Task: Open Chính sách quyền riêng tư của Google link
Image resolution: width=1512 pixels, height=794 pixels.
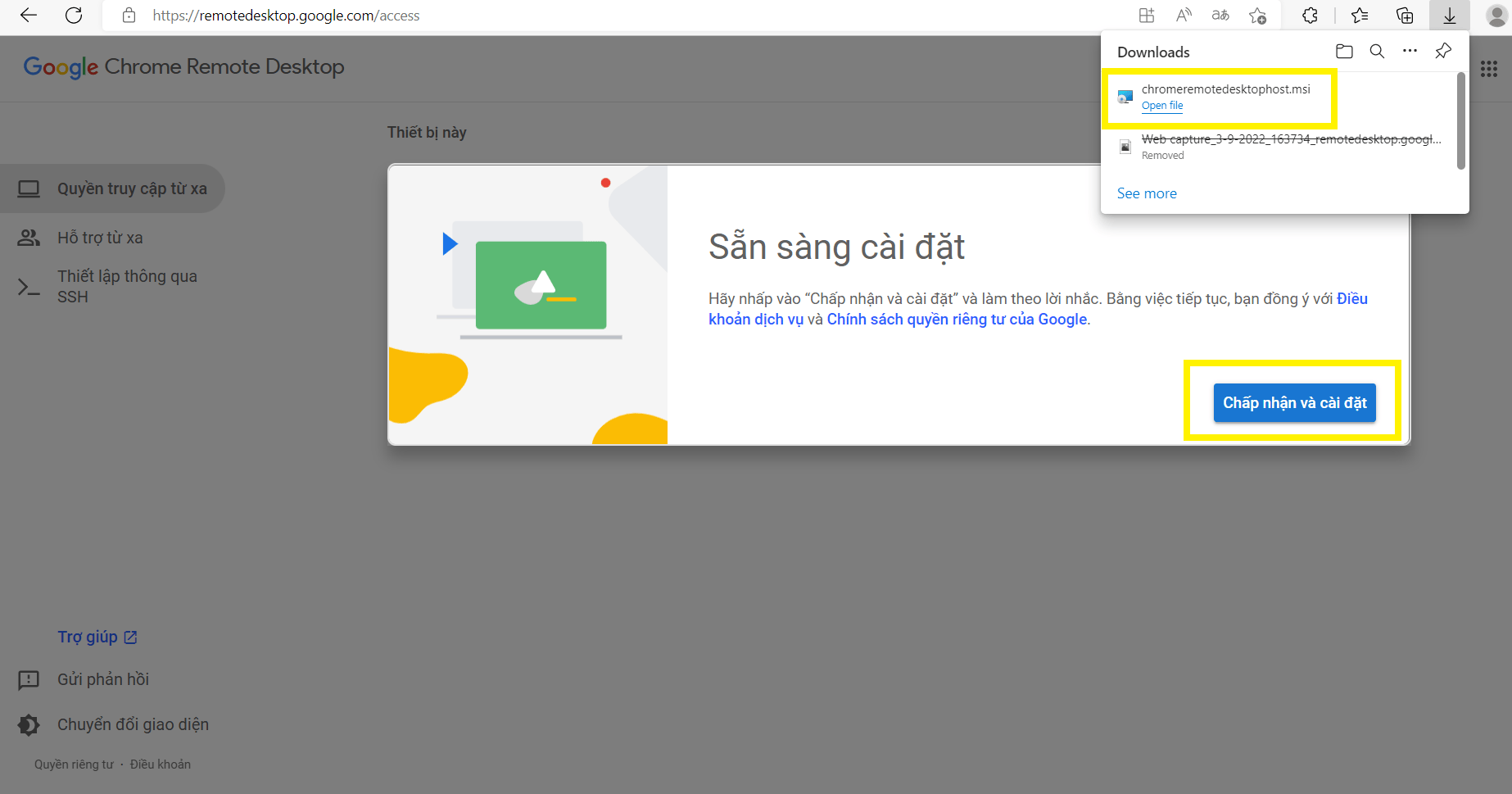Action: coord(957,320)
